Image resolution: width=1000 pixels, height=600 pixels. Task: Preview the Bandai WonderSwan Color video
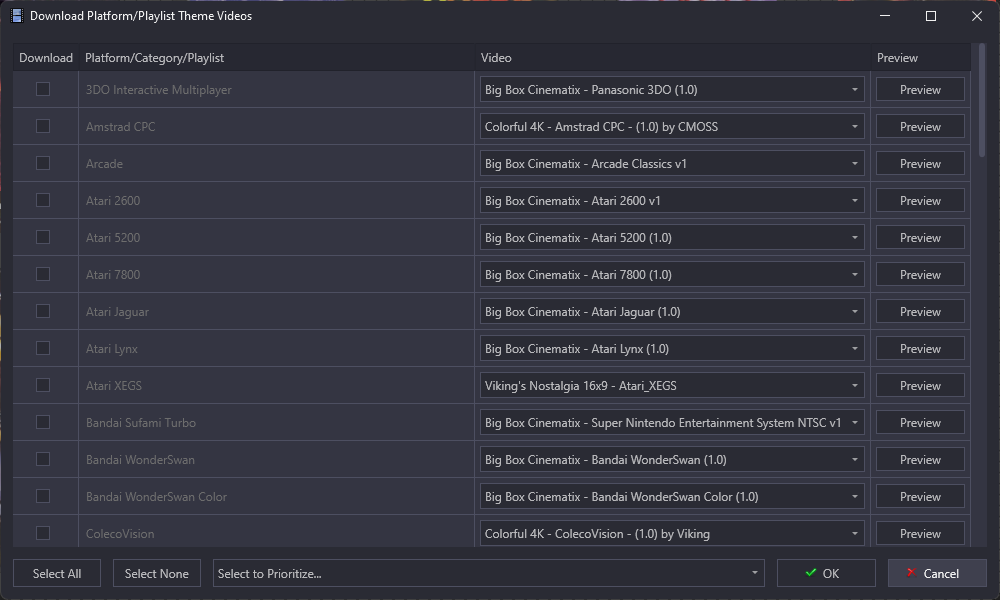click(920, 496)
